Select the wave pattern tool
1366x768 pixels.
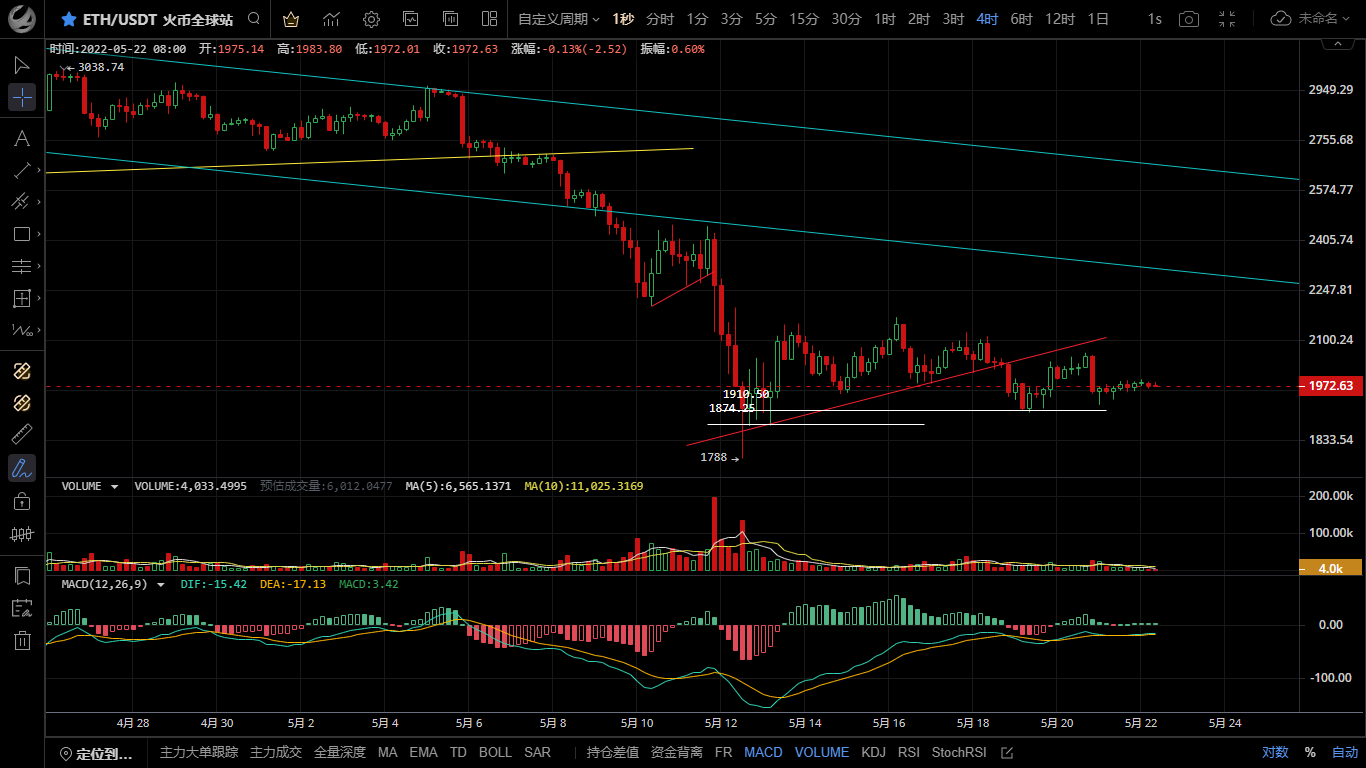tap(21, 330)
